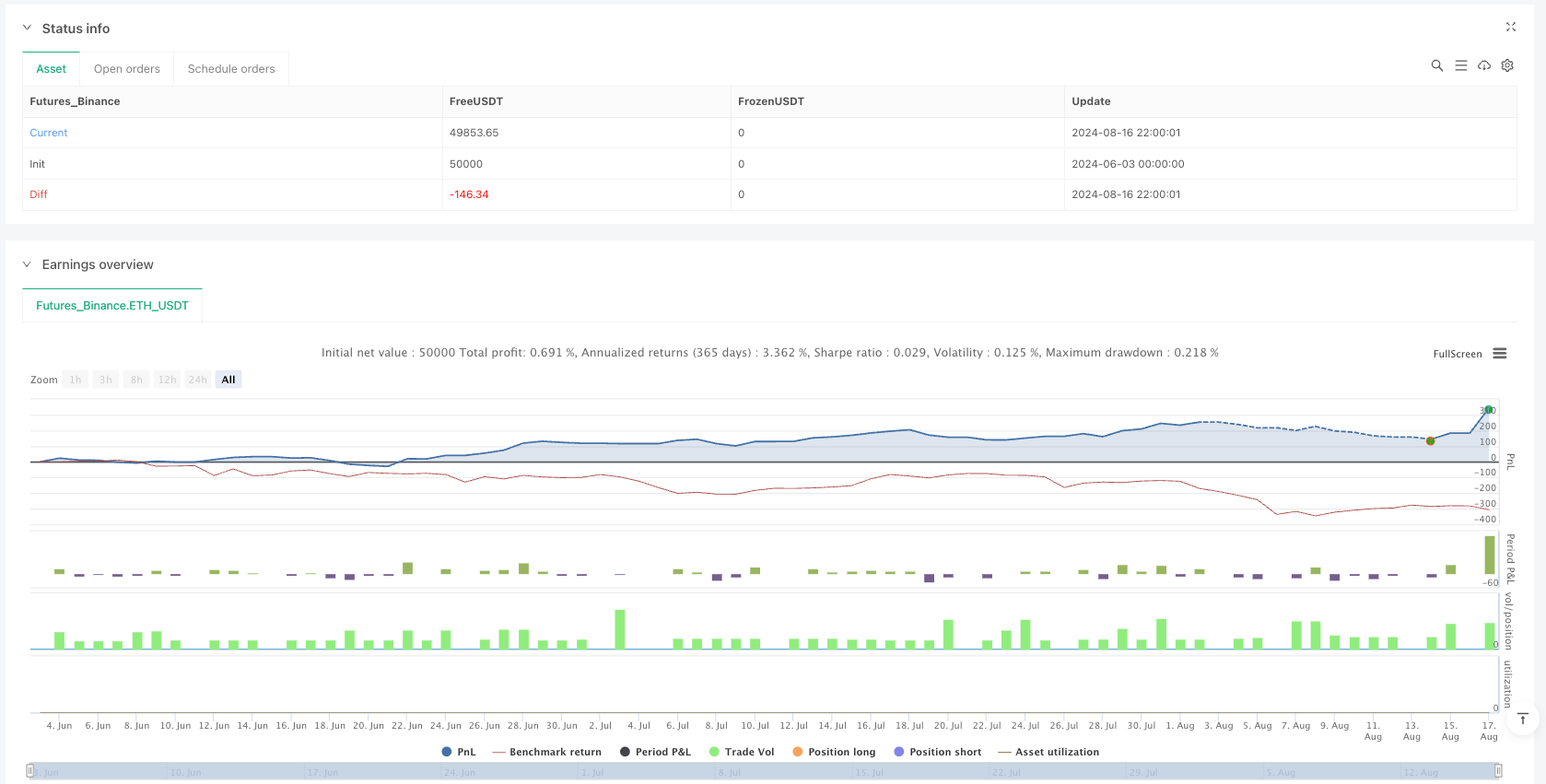Set chart zoom to 24h
1546x784 pixels.
pyautogui.click(x=197, y=380)
